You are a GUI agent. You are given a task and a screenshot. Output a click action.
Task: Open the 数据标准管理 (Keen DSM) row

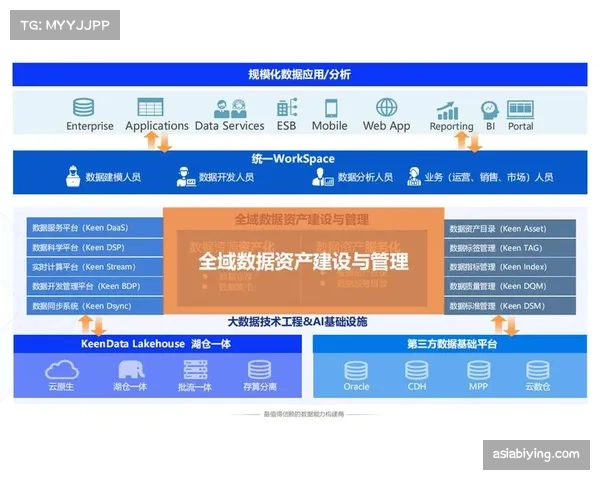coord(510,306)
